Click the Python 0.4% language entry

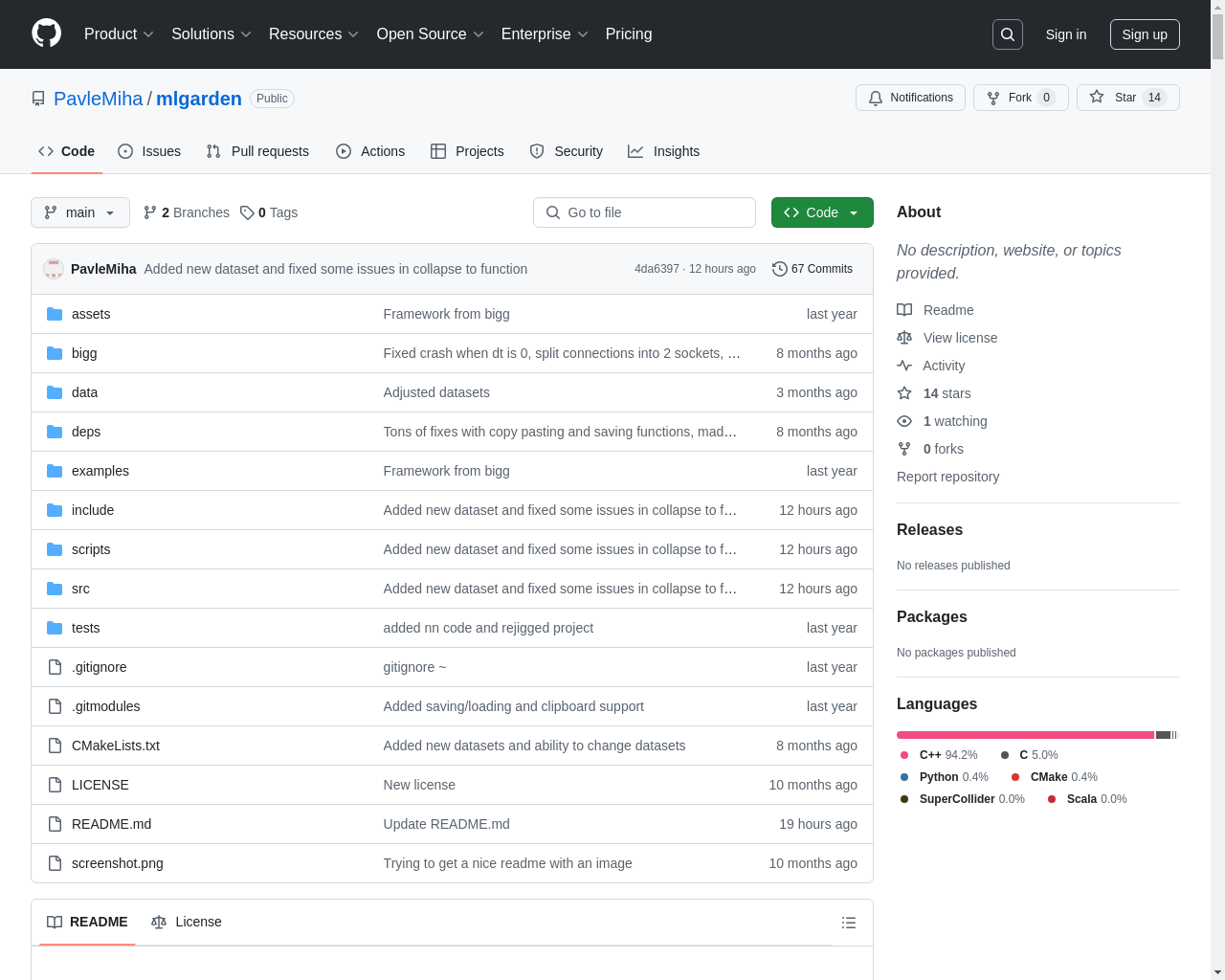[944, 777]
